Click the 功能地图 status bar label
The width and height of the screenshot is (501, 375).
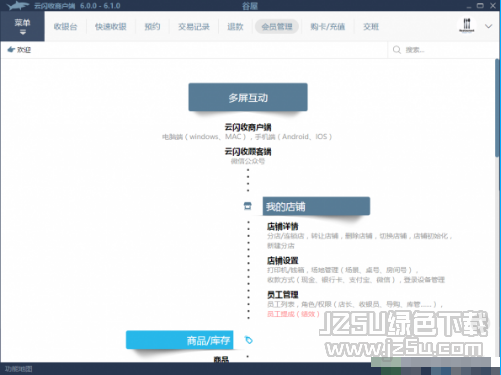[19, 369]
